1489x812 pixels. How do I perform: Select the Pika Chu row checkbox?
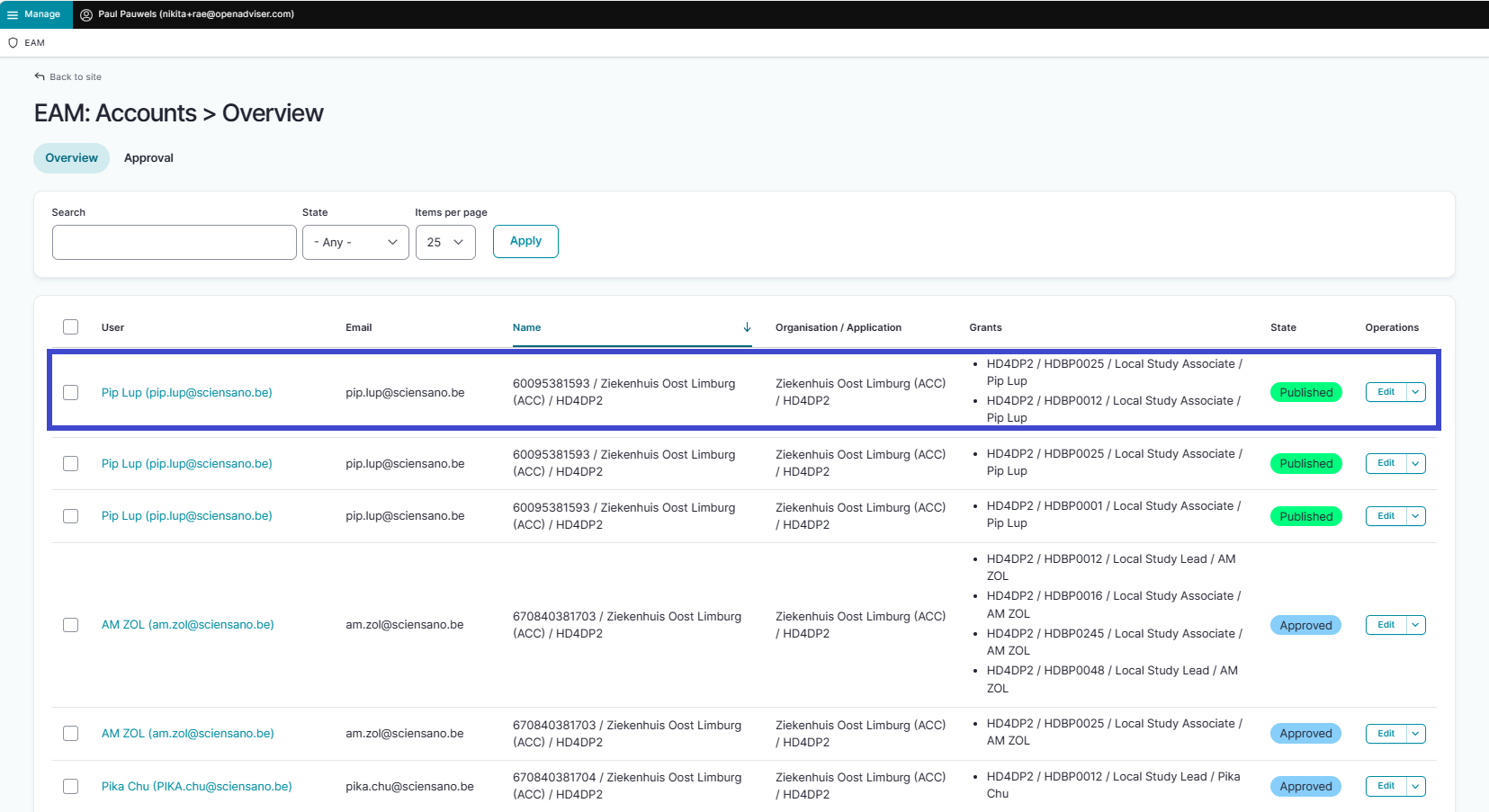point(70,786)
